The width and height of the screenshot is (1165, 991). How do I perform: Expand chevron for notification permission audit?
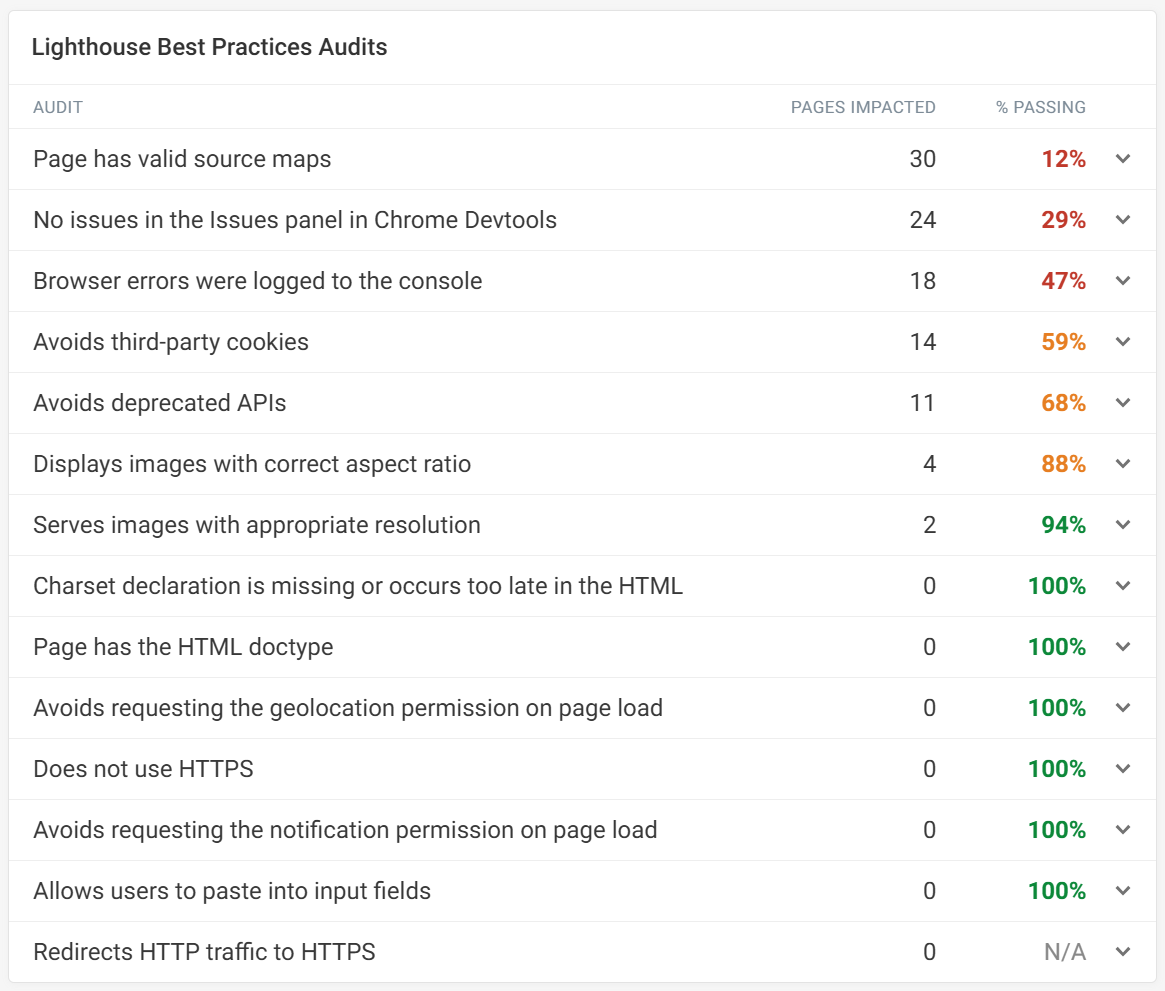pos(1123,830)
